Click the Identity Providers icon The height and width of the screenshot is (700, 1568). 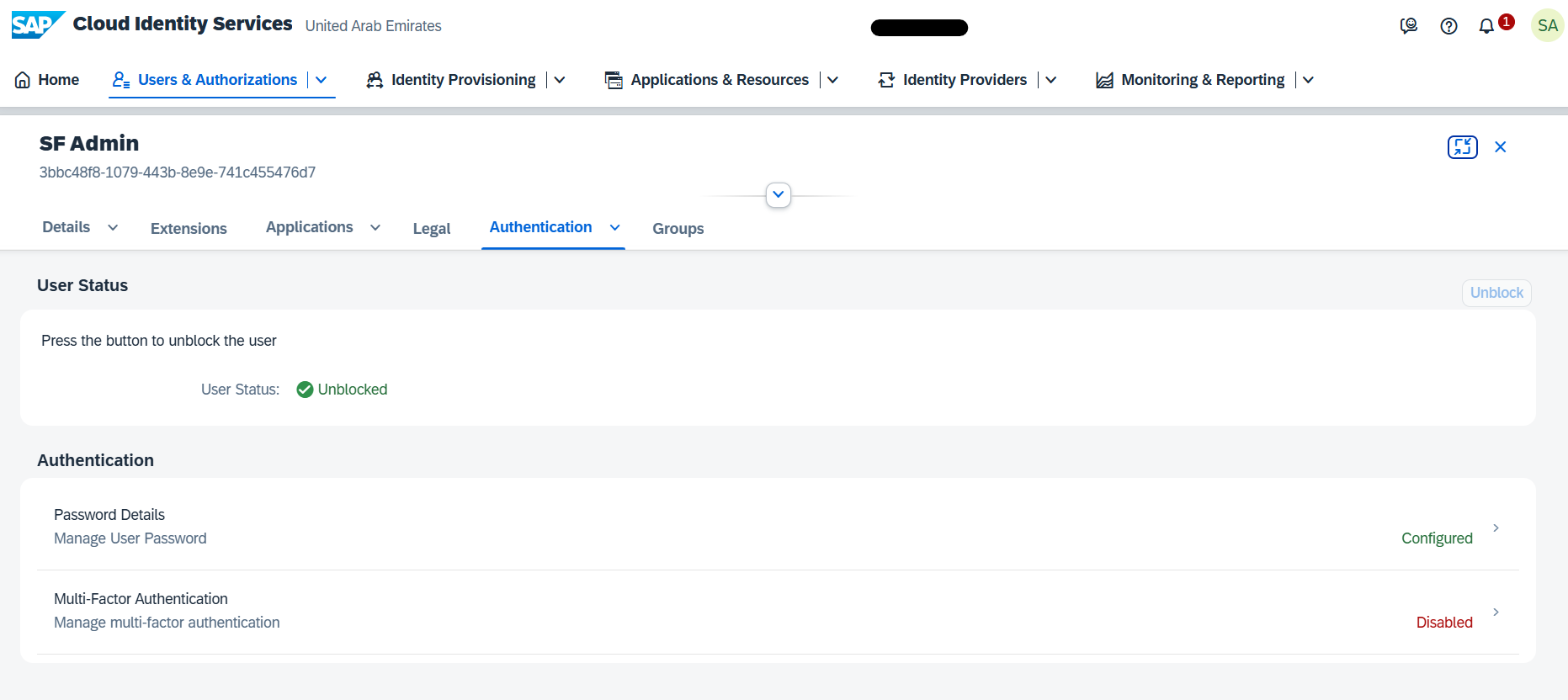tap(886, 80)
